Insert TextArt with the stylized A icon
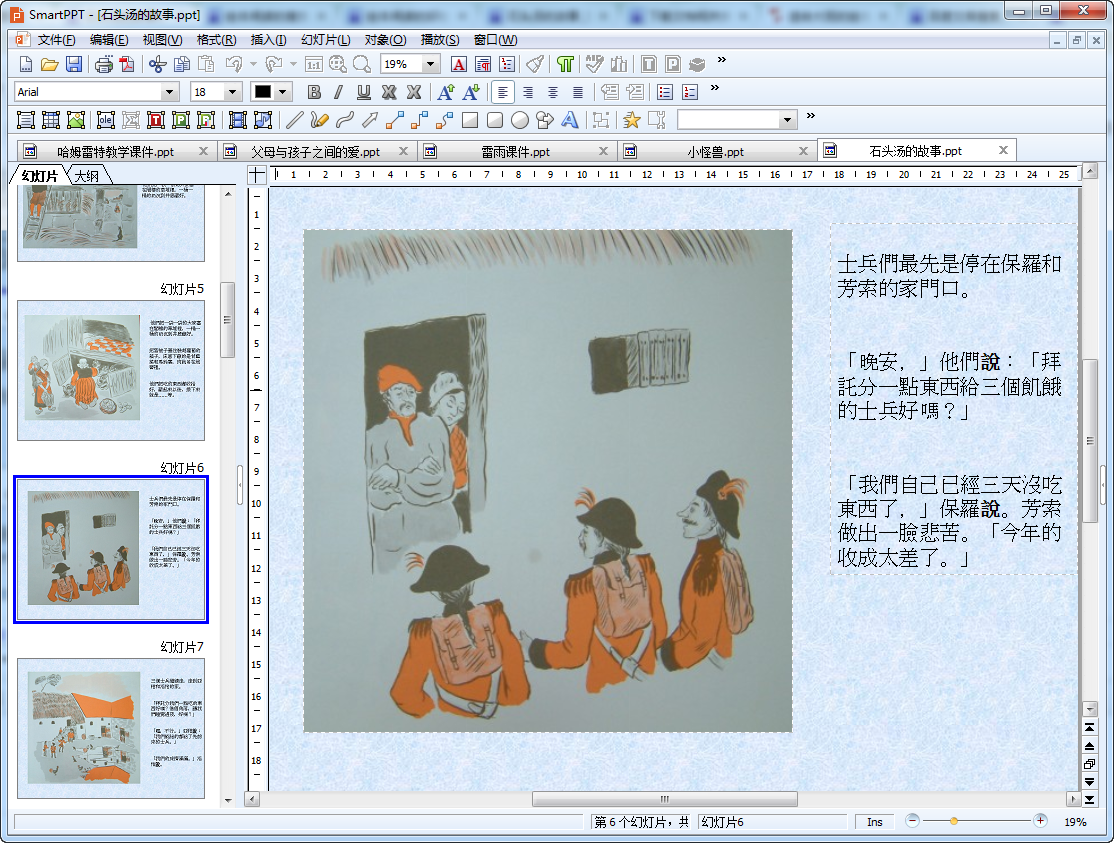This screenshot has height=843, width=1114. (570, 120)
